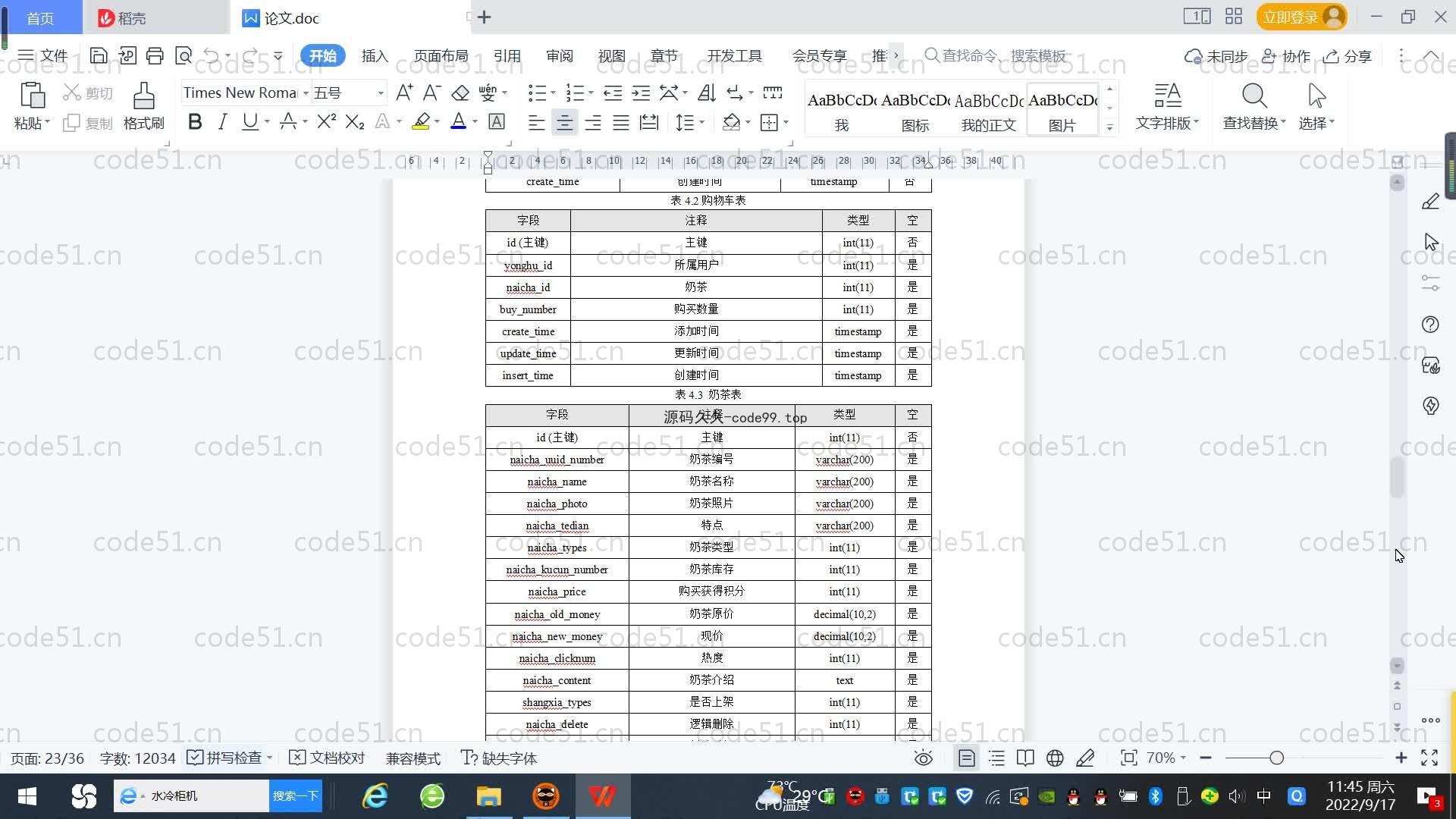The height and width of the screenshot is (819, 1456).
Task: Click the Paste clipboard icon
Action: [32, 96]
